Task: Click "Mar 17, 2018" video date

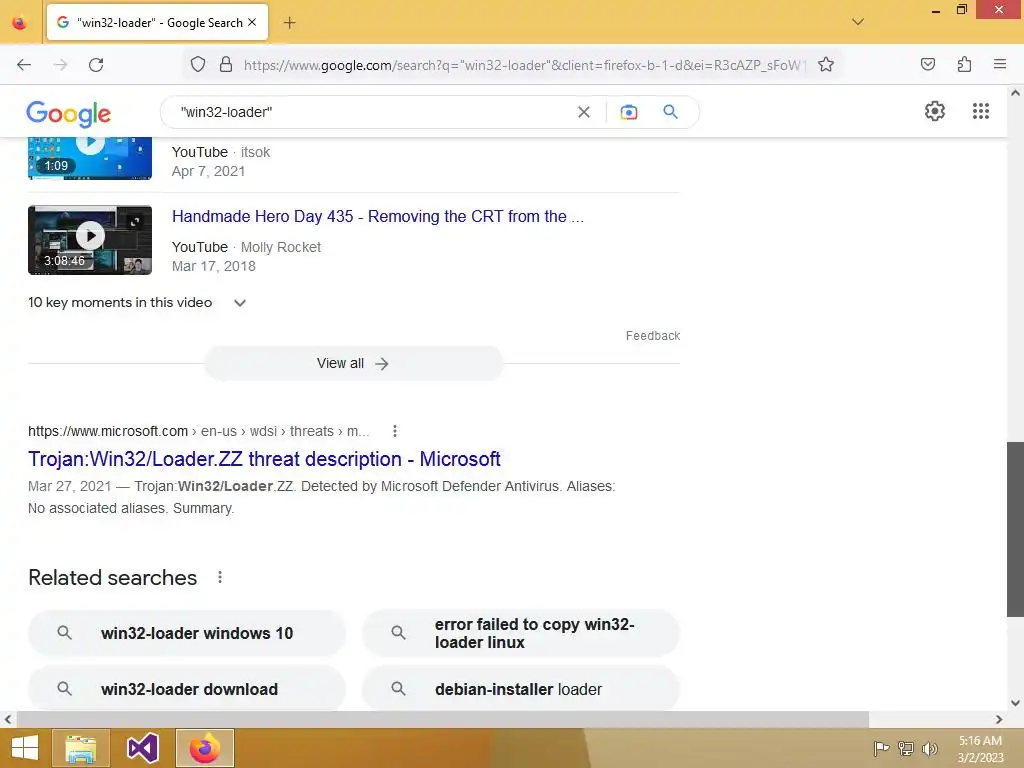Action: coord(214,266)
